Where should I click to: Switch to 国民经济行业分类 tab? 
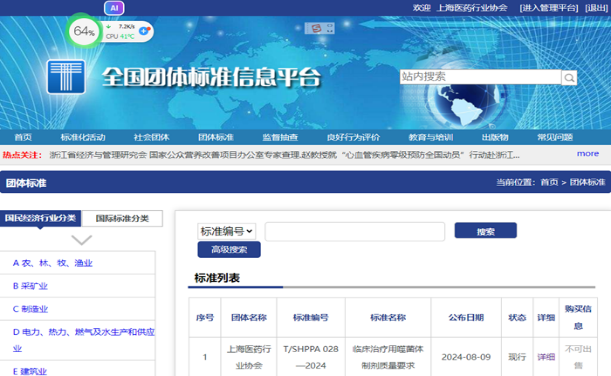click(x=41, y=218)
